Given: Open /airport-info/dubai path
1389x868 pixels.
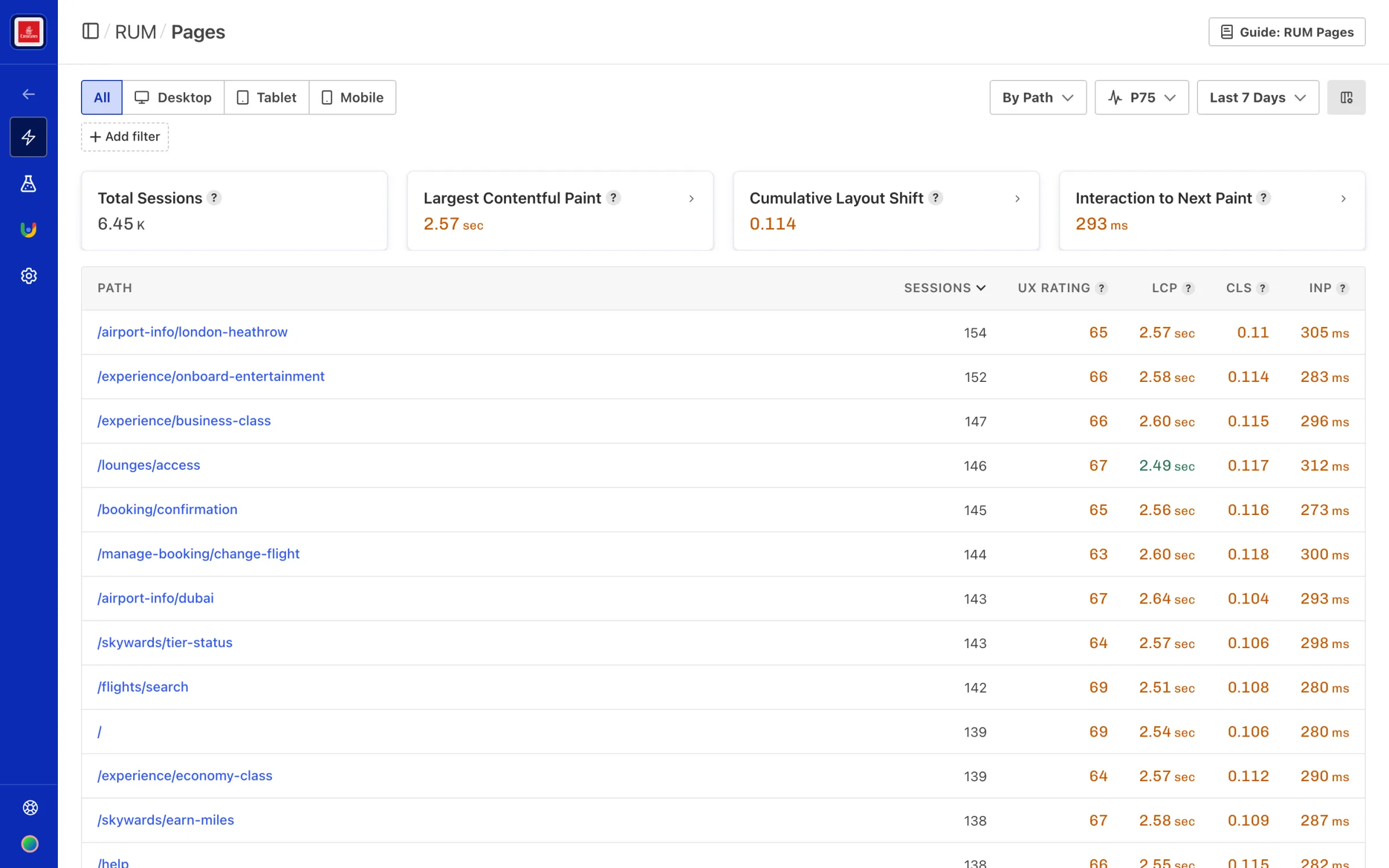Looking at the screenshot, I should [156, 598].
